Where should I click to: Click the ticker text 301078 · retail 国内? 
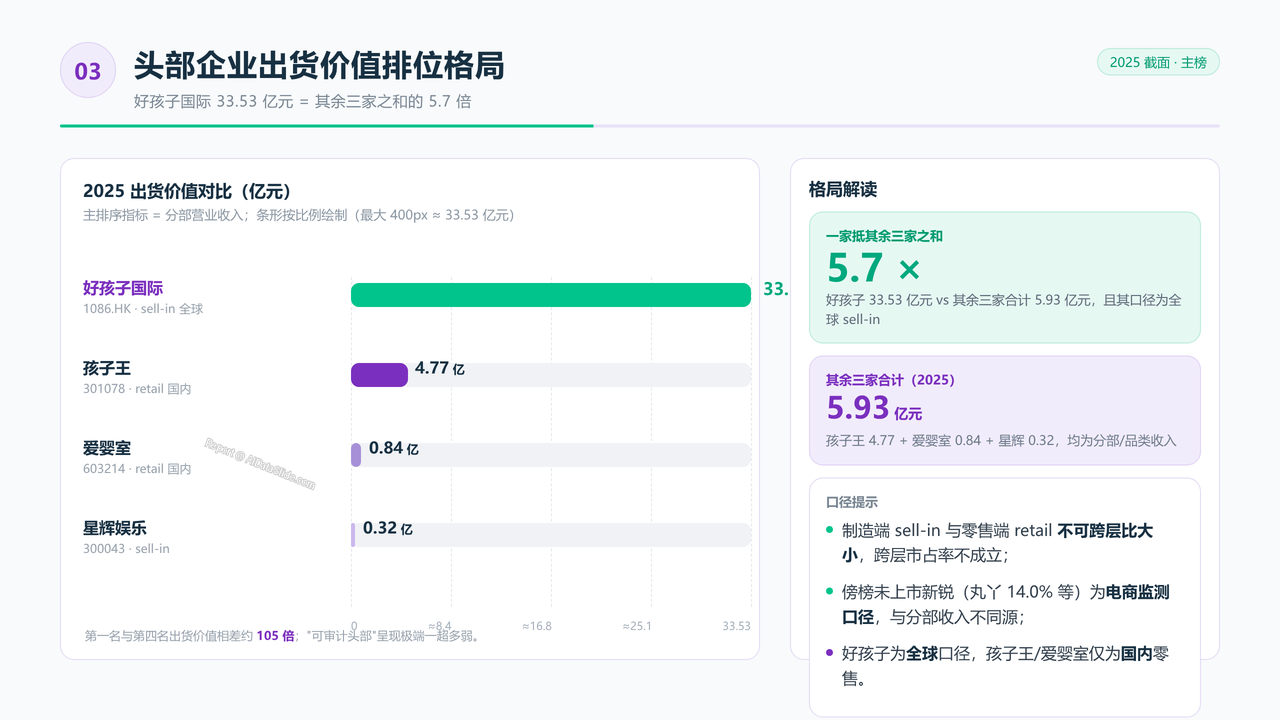coord(137,389)
